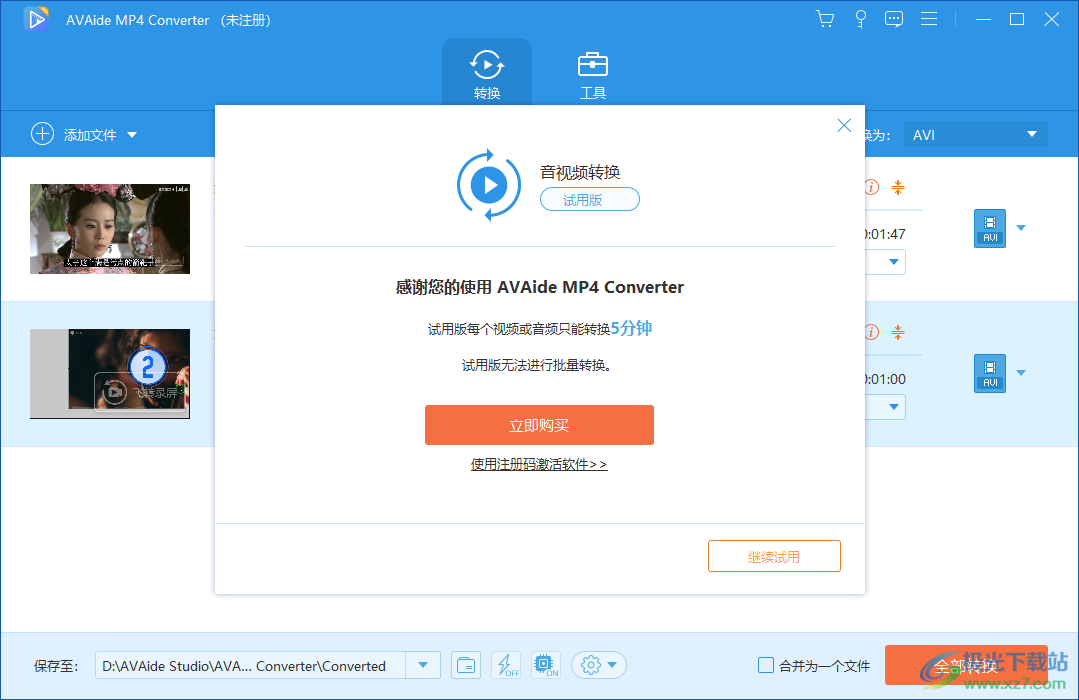Toggle the lightning acceleration OFF icon
Screen dimensions: 1079x700
point(506,666)
